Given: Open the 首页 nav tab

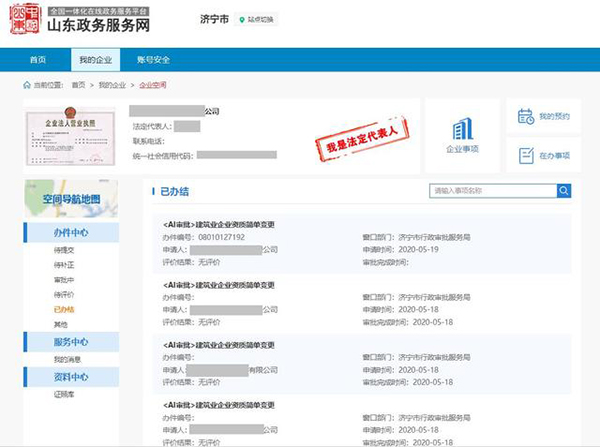Looking at the screenshot, I should [38, 60].
